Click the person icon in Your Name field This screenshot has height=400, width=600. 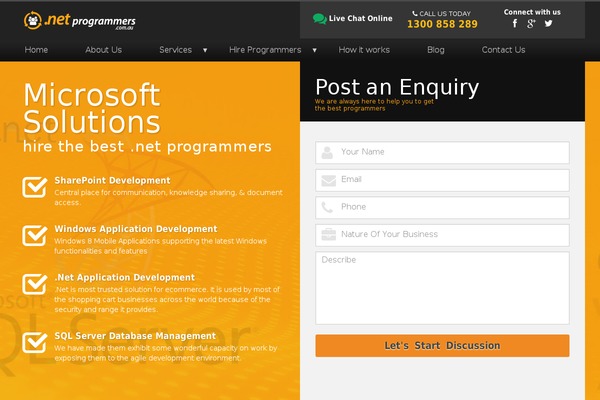(327, 152)
